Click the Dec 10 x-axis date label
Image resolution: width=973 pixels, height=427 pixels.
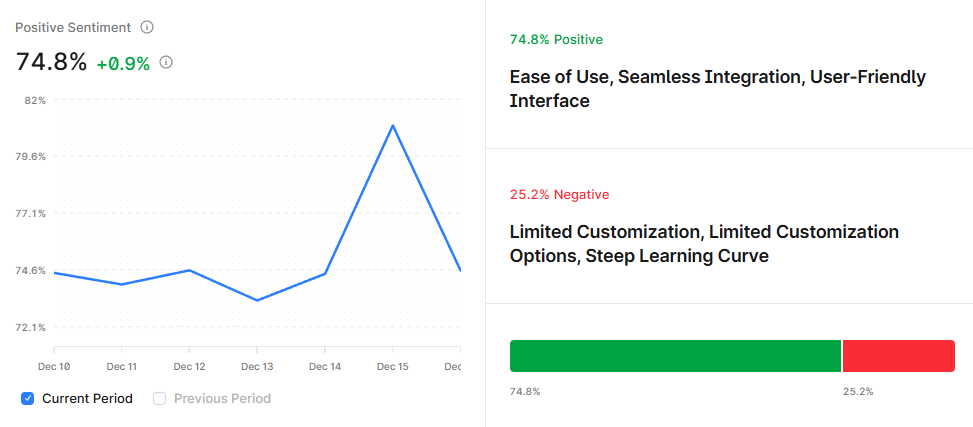pyautogui.click(x=54, y=367)
